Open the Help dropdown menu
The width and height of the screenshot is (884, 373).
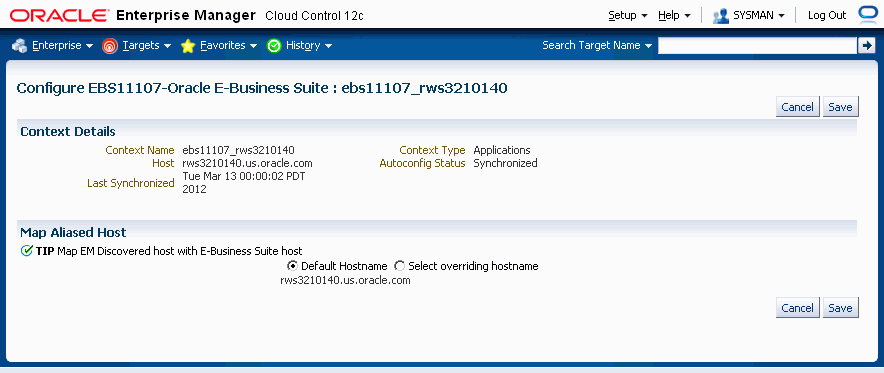pyautogui.click(x=674, y=16)
